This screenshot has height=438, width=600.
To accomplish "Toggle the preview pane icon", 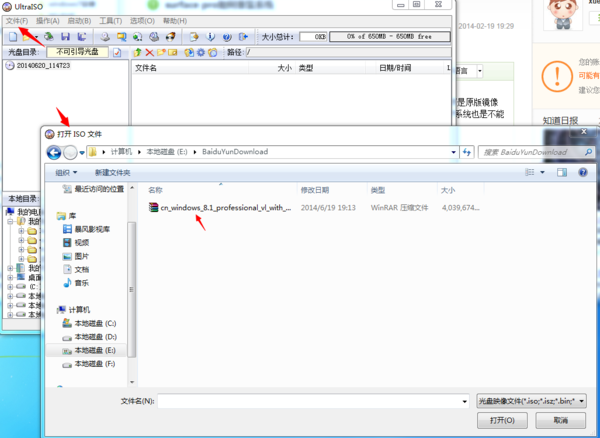I will click(x=562, y=173).
